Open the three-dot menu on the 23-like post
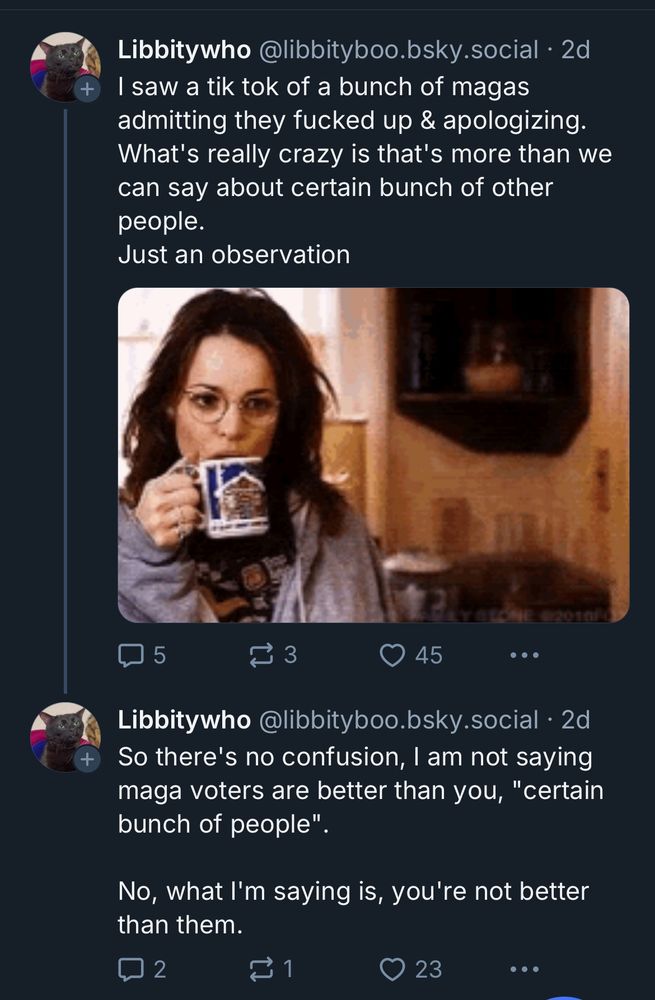The height and width of the screenshot is (1000, 655). [524, 969]
